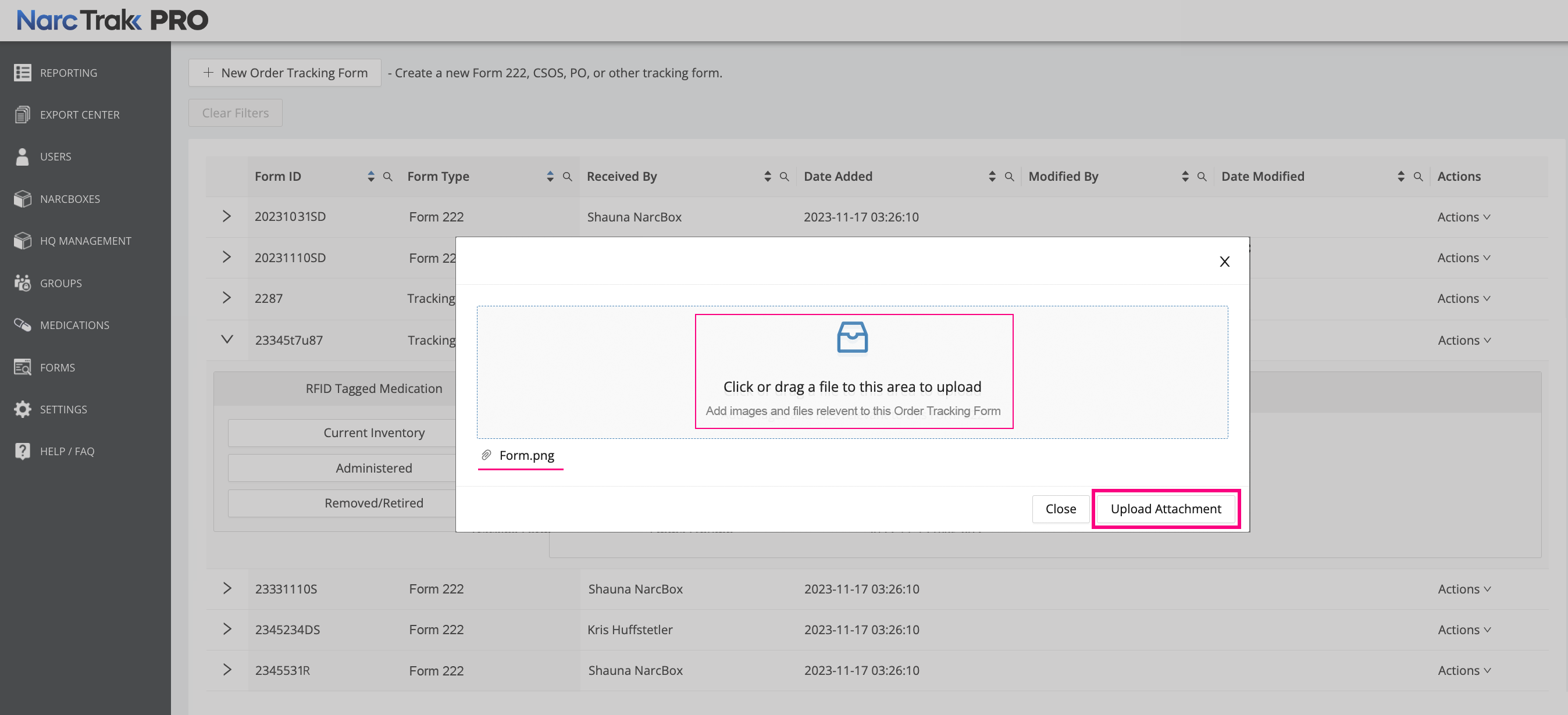The height and width of the screenshot is (715, 1568).
Task: Click the Settings gear icon
Action: tap(23, 410)
